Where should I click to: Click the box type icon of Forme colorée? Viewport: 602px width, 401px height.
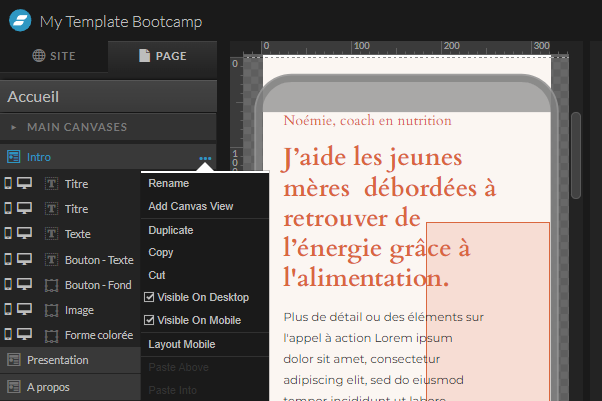pos(51,336)
